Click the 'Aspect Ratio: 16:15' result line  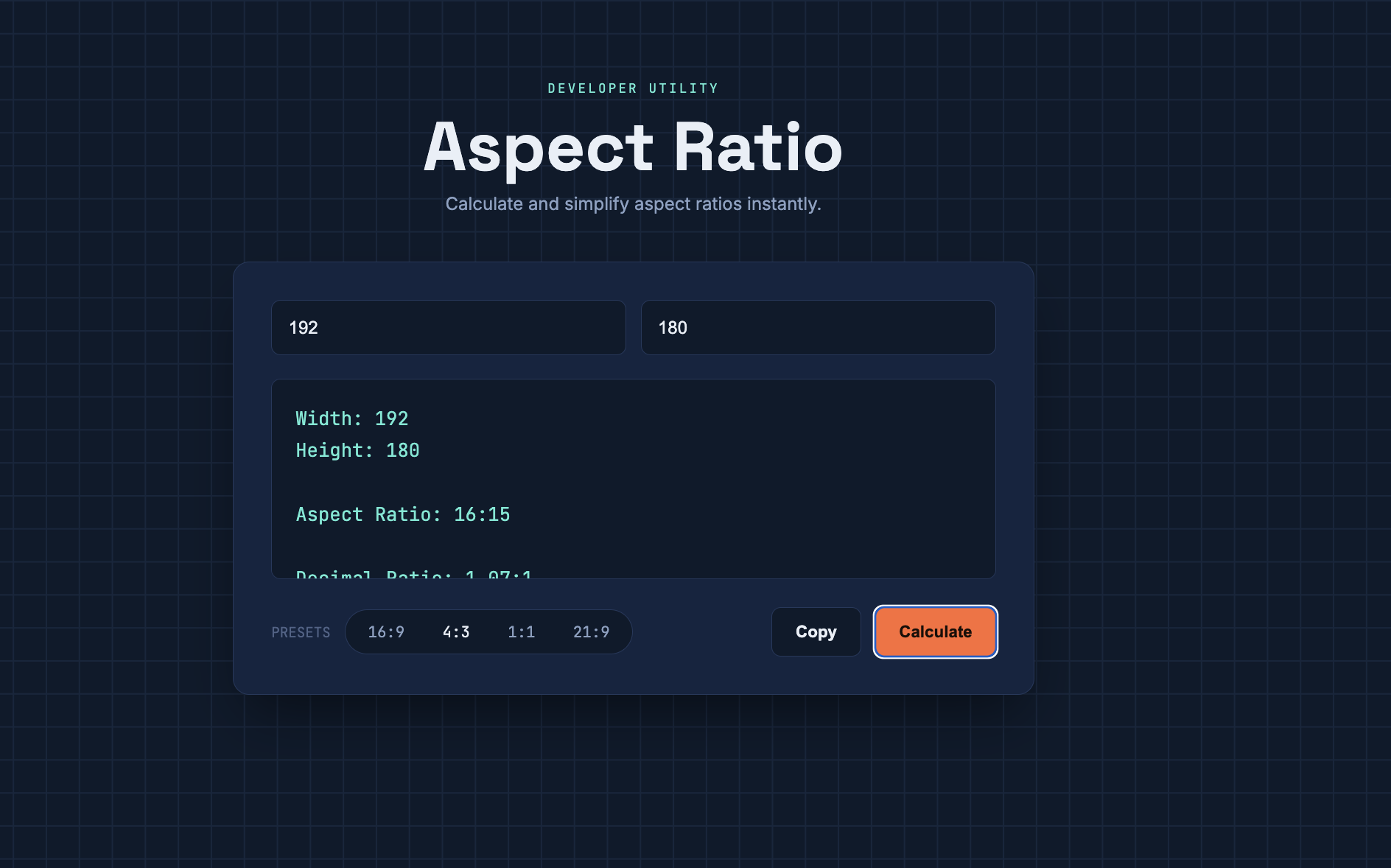403,514
